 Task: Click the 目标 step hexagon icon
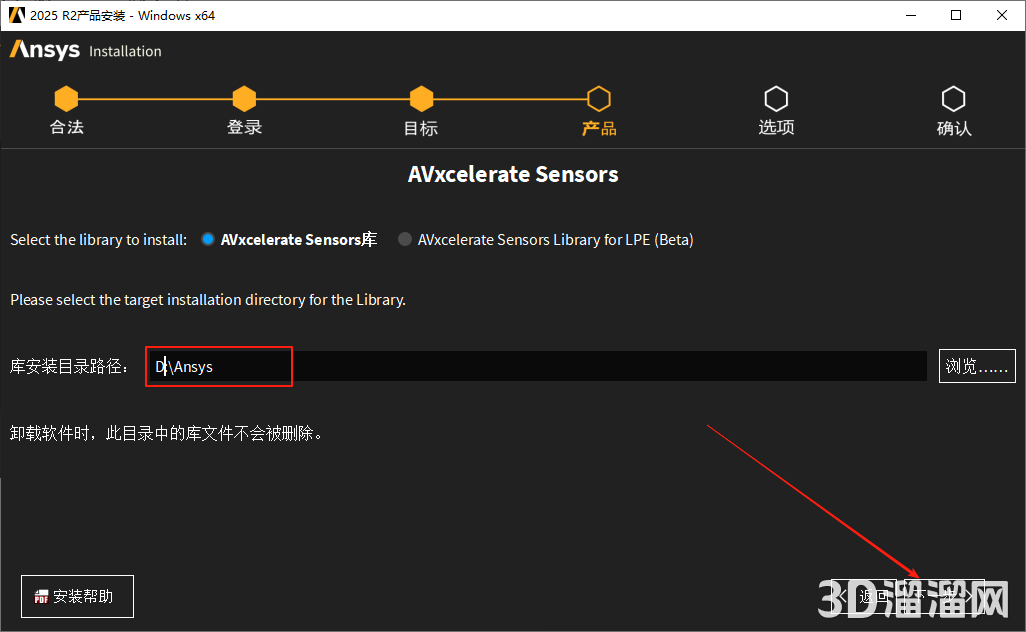coord(421,99)
